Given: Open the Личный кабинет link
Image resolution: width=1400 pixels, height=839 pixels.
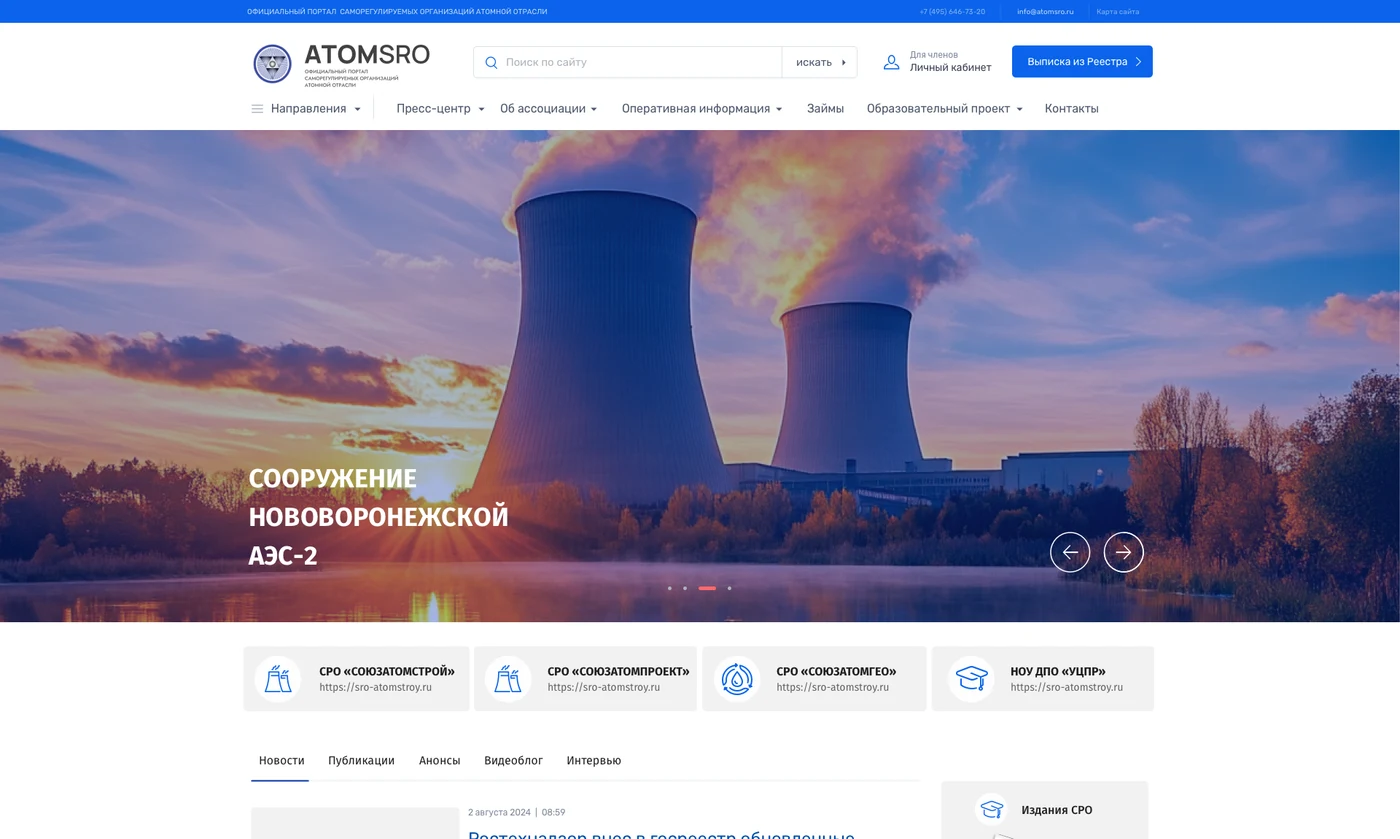Looking at the screenshot, I should (950, 68).
